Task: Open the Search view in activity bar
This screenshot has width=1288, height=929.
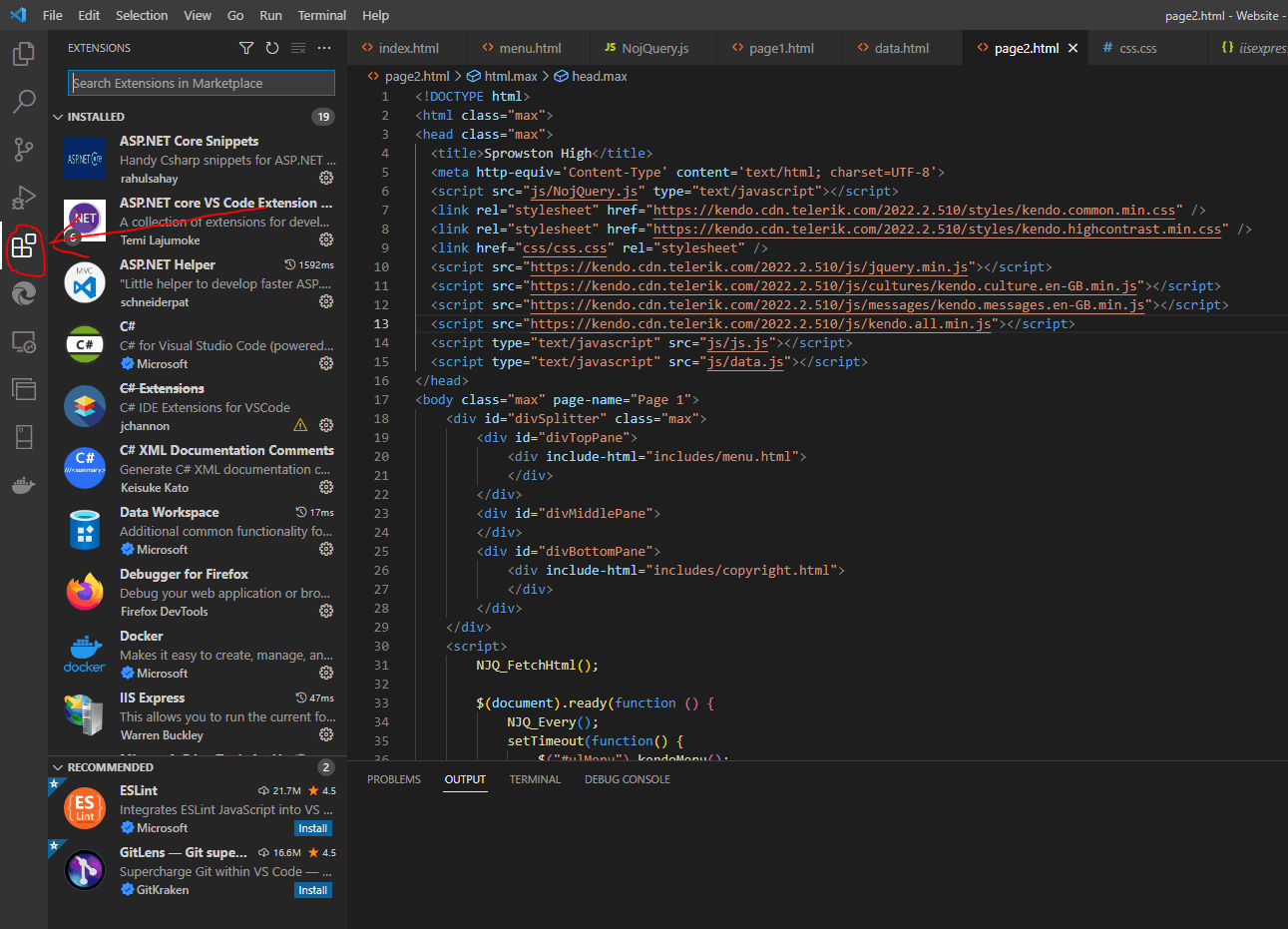Action: pyautogui.click(x=24, y=101)
